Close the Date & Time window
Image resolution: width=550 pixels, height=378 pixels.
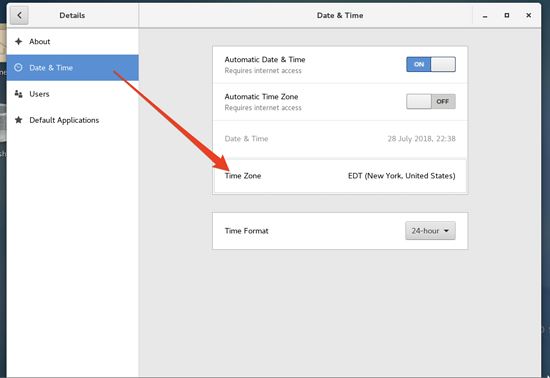(x=529, y=15)
